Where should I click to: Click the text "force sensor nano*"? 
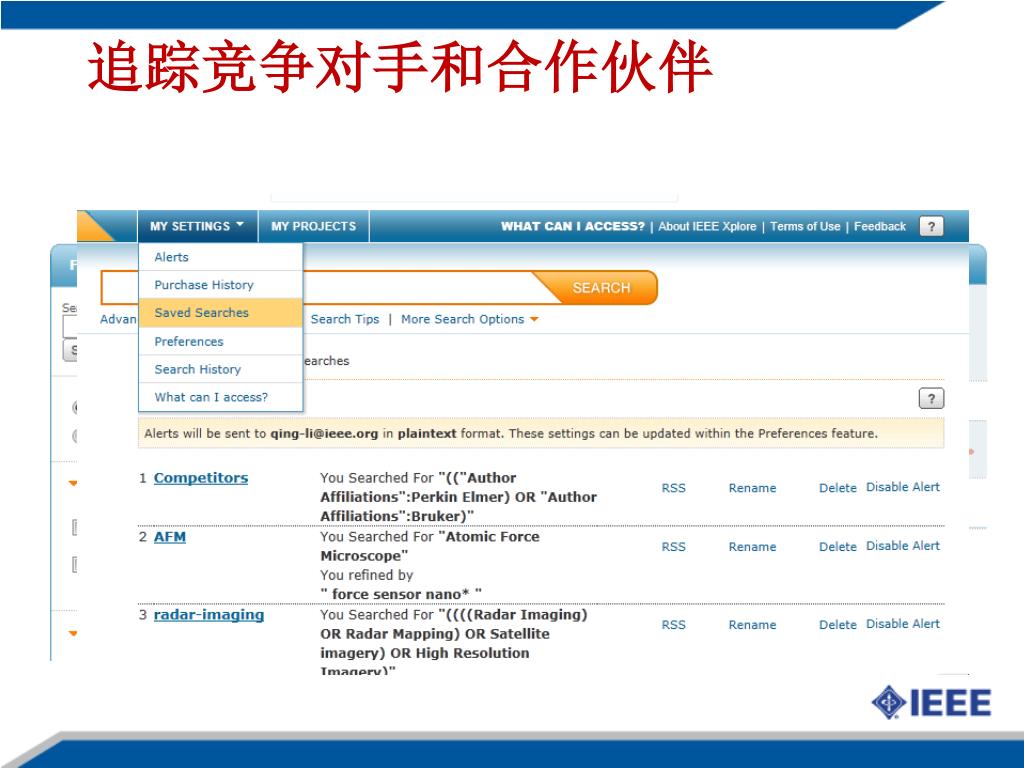400,594
